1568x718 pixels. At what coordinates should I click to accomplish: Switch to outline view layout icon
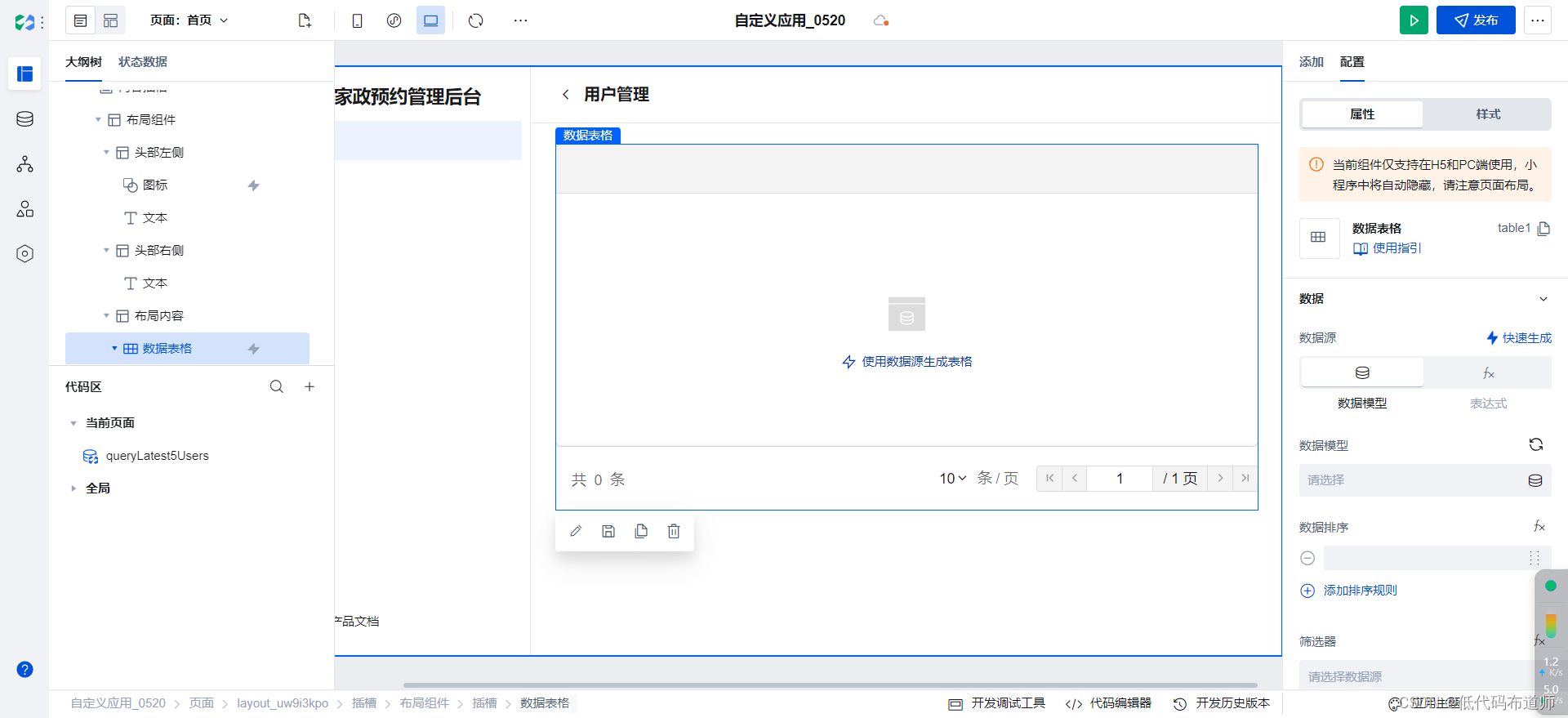click(80, 20)
